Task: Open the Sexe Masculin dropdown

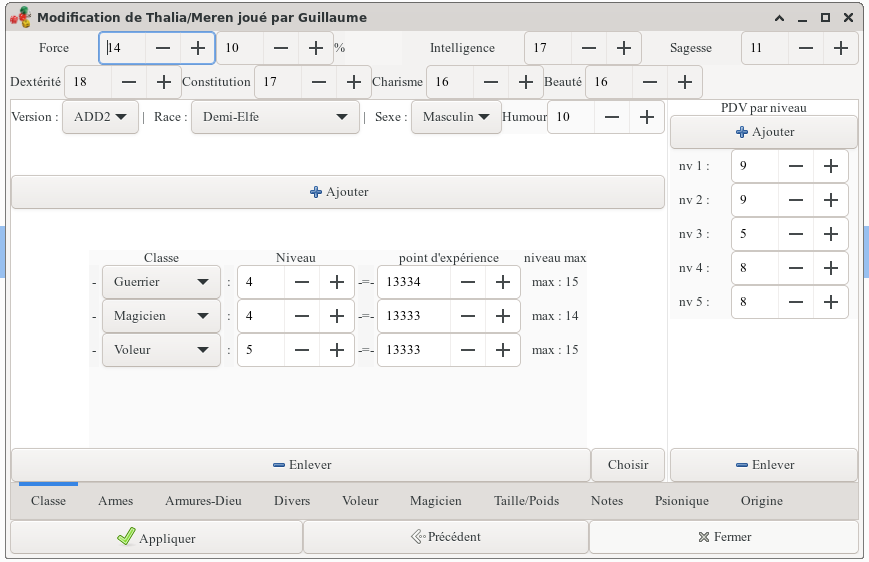Action: pyautogui.click(x=456, y=117)
